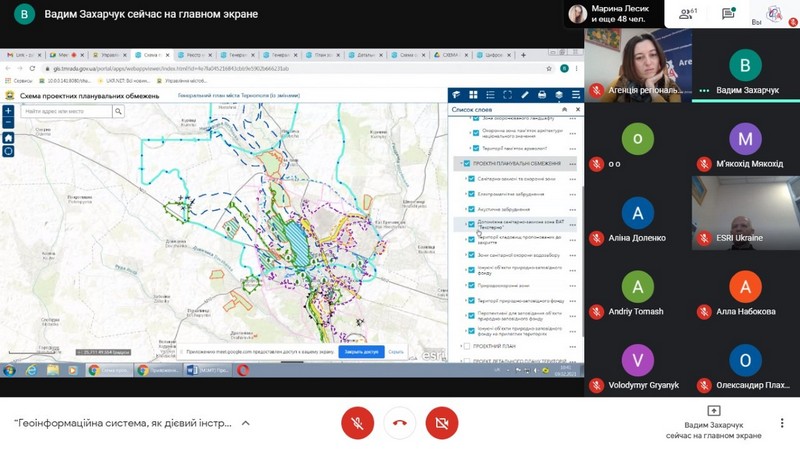Open the Draw pencil tool
800x449 pixels.
[524, 95]
